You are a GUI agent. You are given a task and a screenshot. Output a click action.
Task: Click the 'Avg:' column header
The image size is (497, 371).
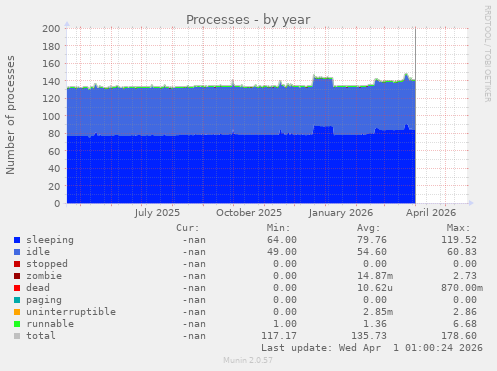coord(369,228)
